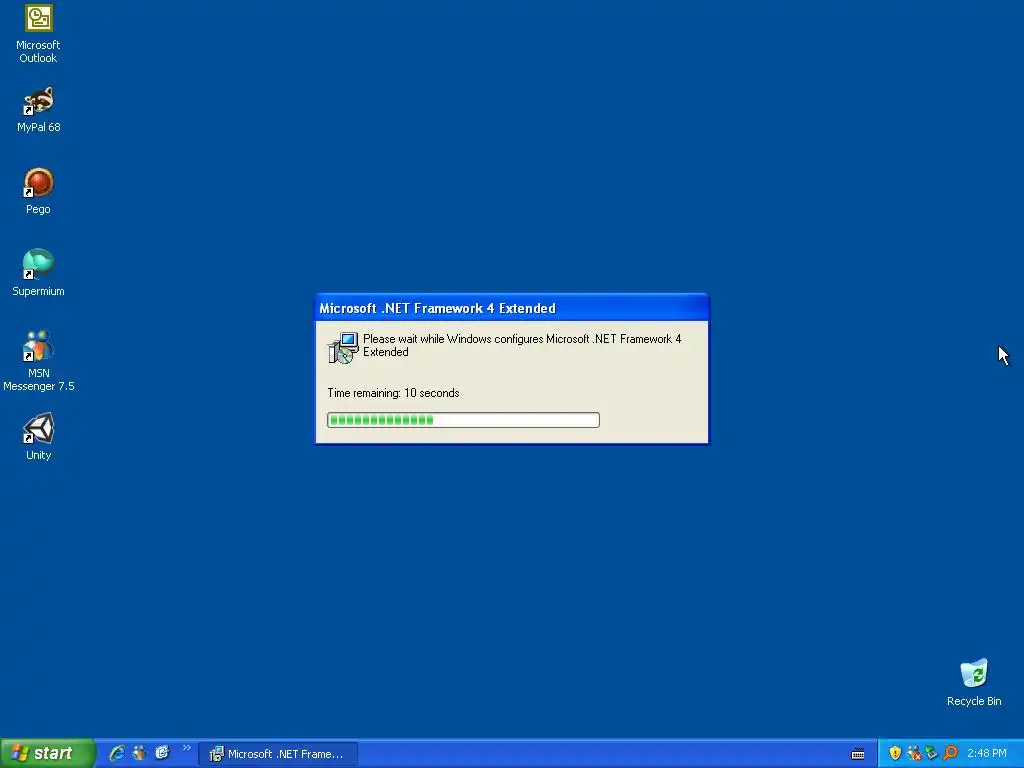Select the Supermium desktop shortcut

[39, 273]
